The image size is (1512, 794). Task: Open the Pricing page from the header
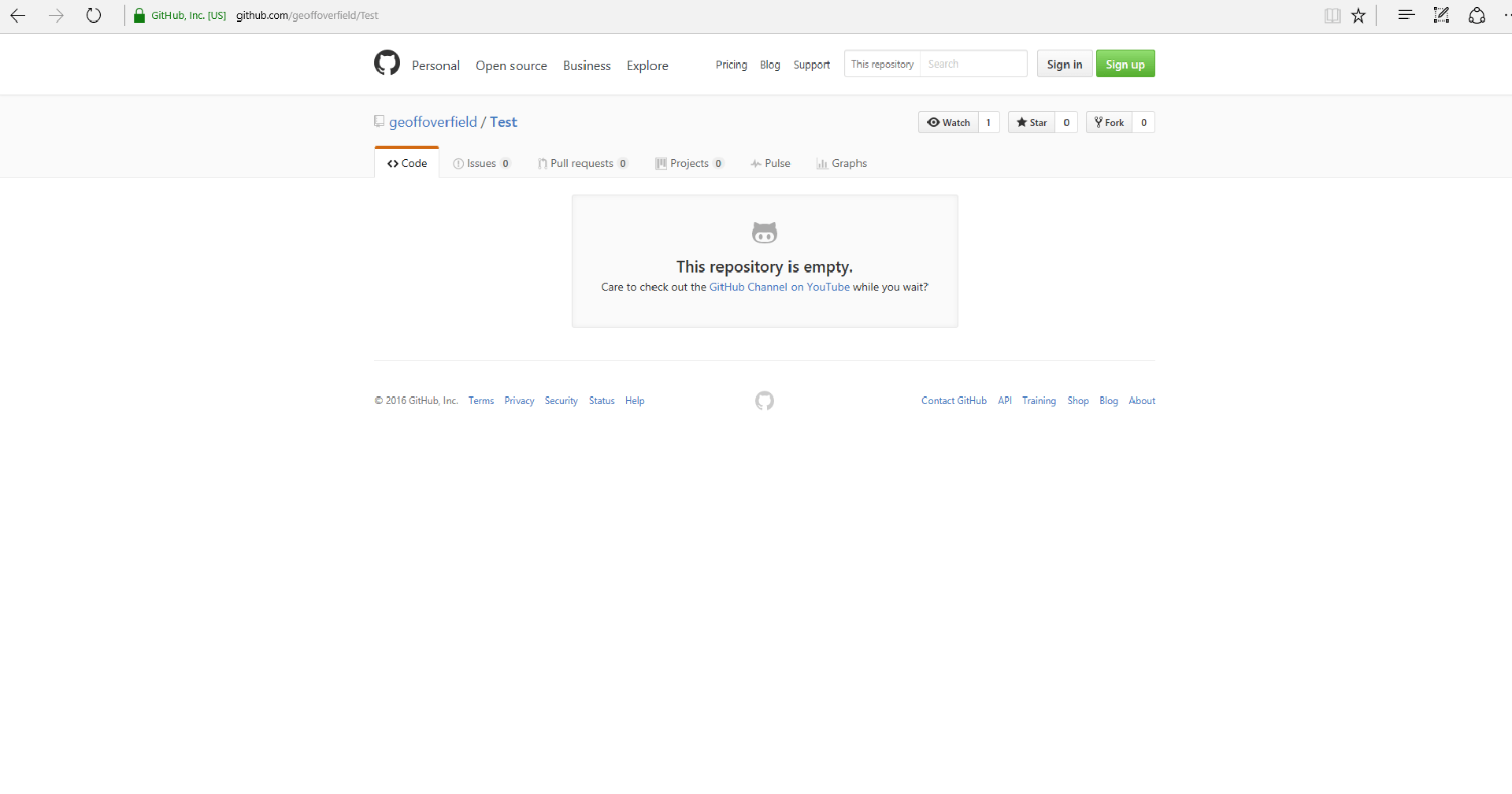pos(731,65)
